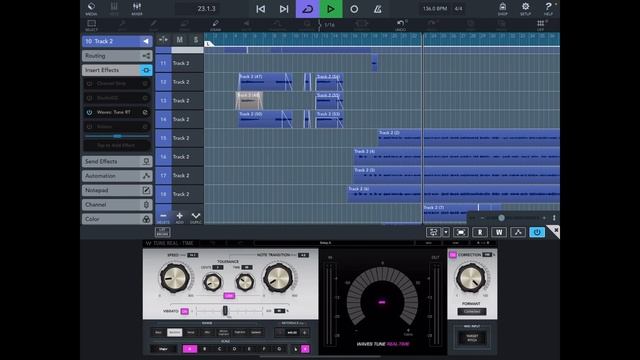Open the Setup gear
The image size is (640, 360).
[525, 8]
